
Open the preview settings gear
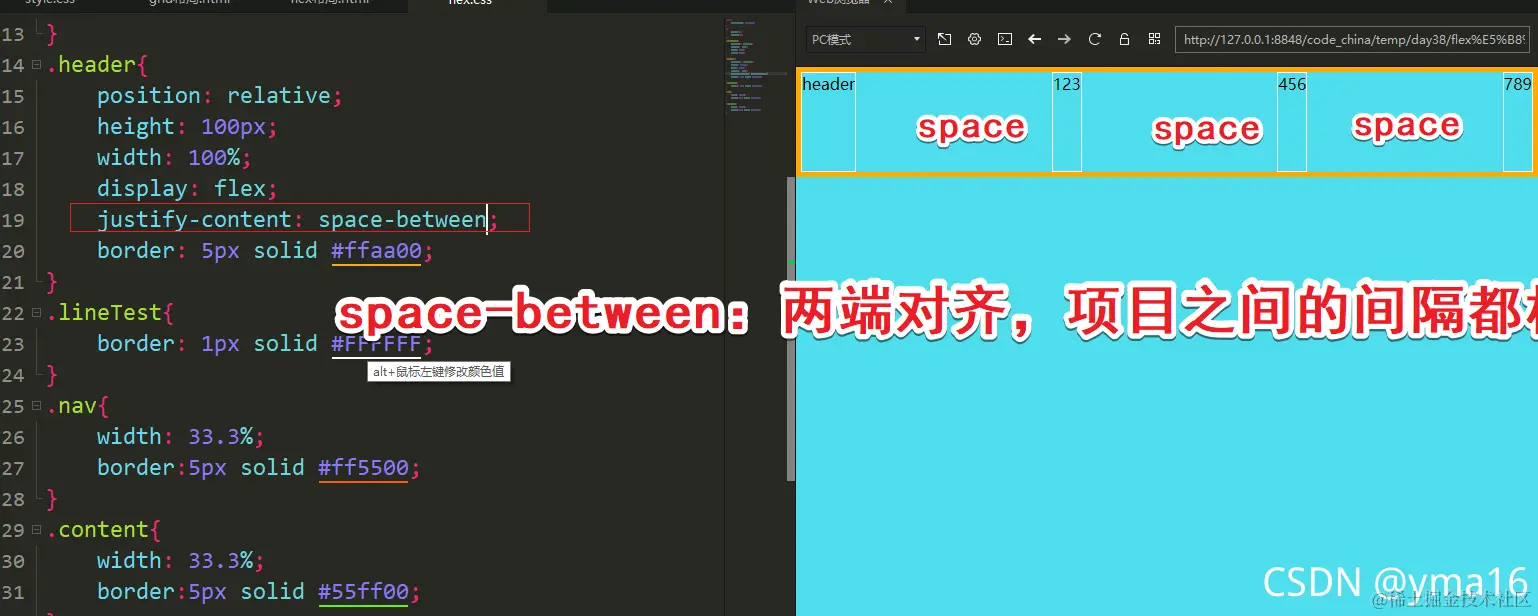(974, 39)
